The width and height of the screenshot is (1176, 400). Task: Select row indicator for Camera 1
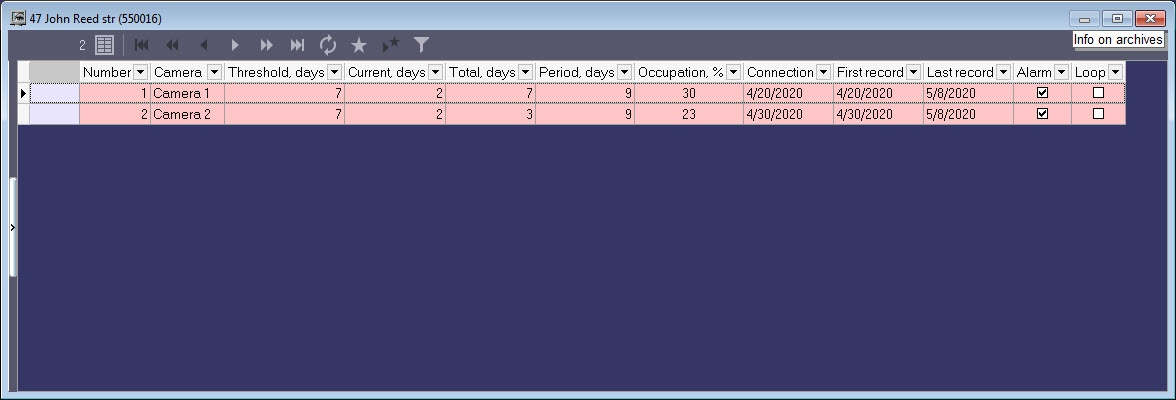[24, 93]
